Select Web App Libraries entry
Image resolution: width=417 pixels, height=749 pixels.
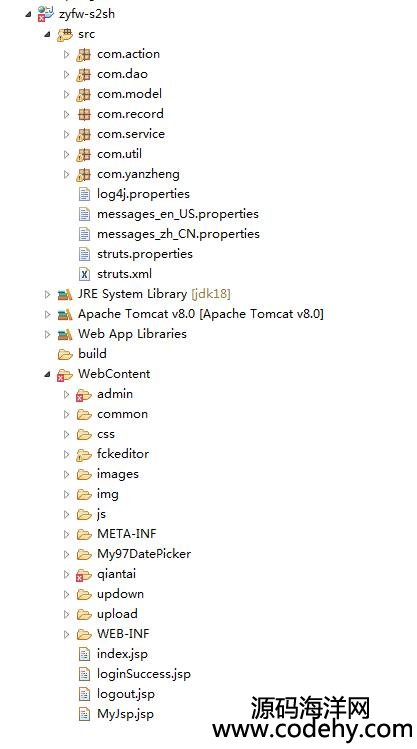[x=132, y=334]
